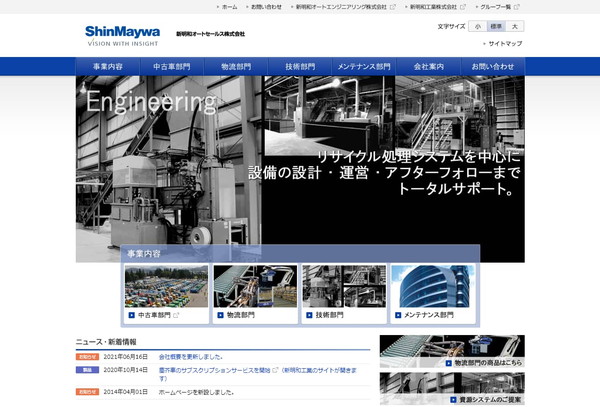The width and height of the screenshot is (600, 407).
Task: Open the machinery thumbnail for 技術部門
Action: pyautogui.click(x=344, y=286)
